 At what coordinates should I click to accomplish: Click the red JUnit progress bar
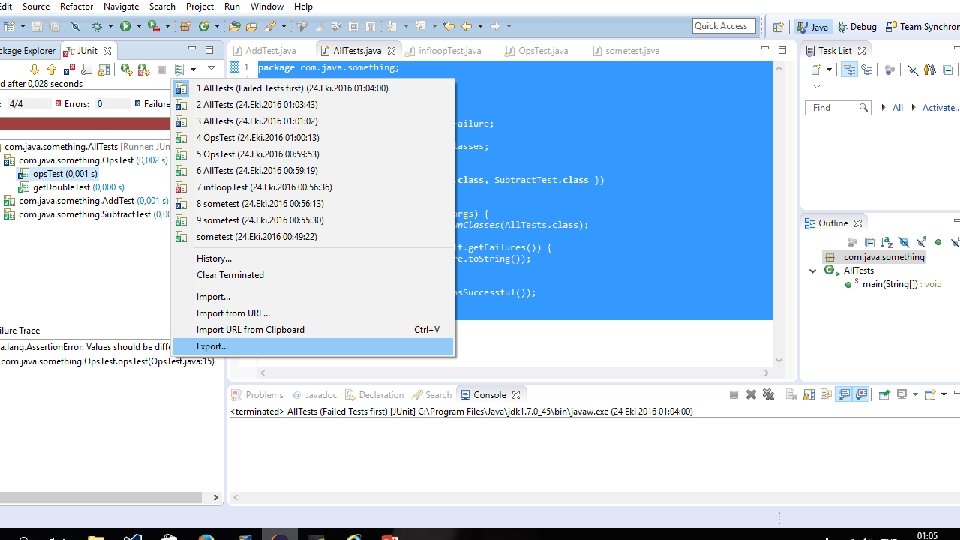[84, 124]
